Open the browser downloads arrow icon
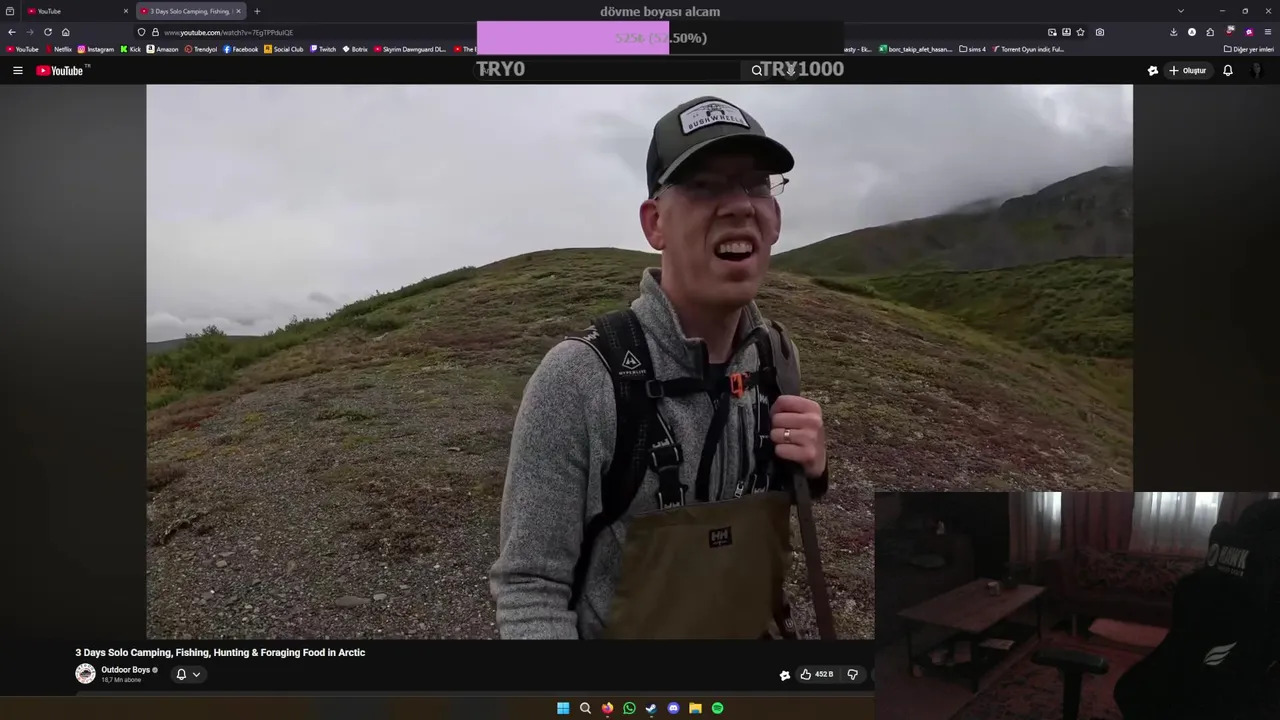 (x=1173, y=32)
